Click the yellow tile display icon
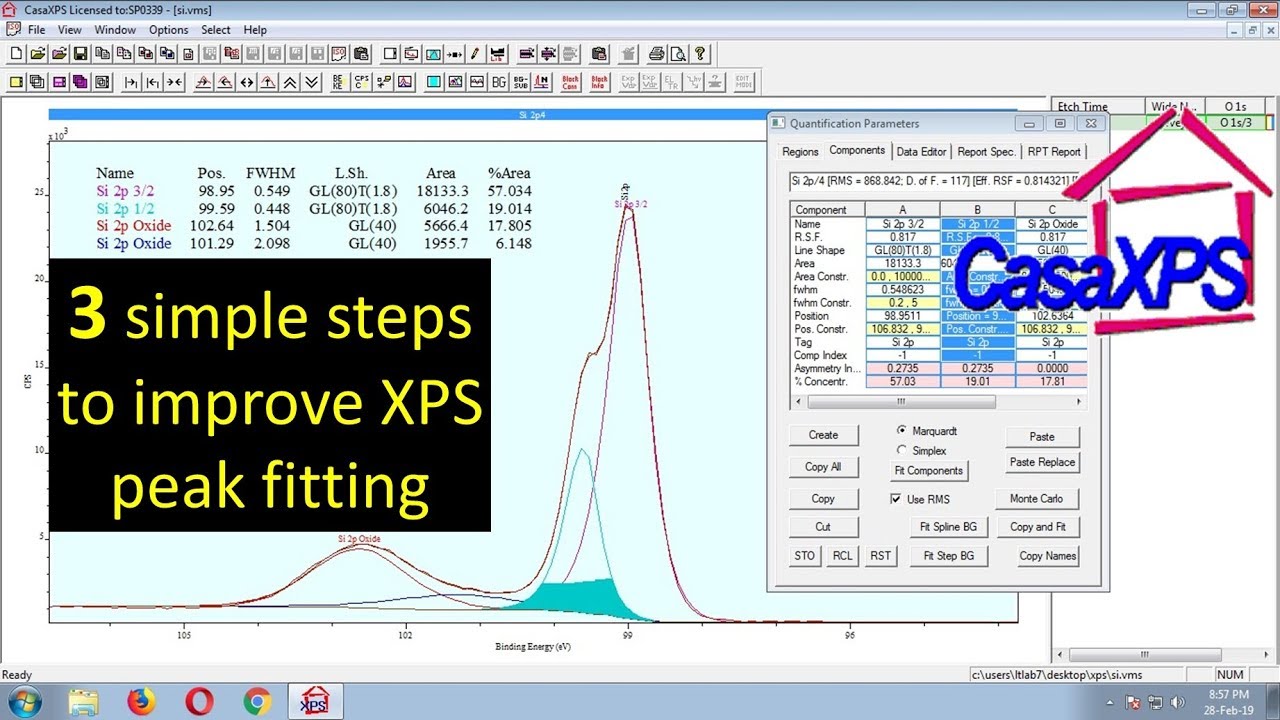 click(x=17, y=82)
